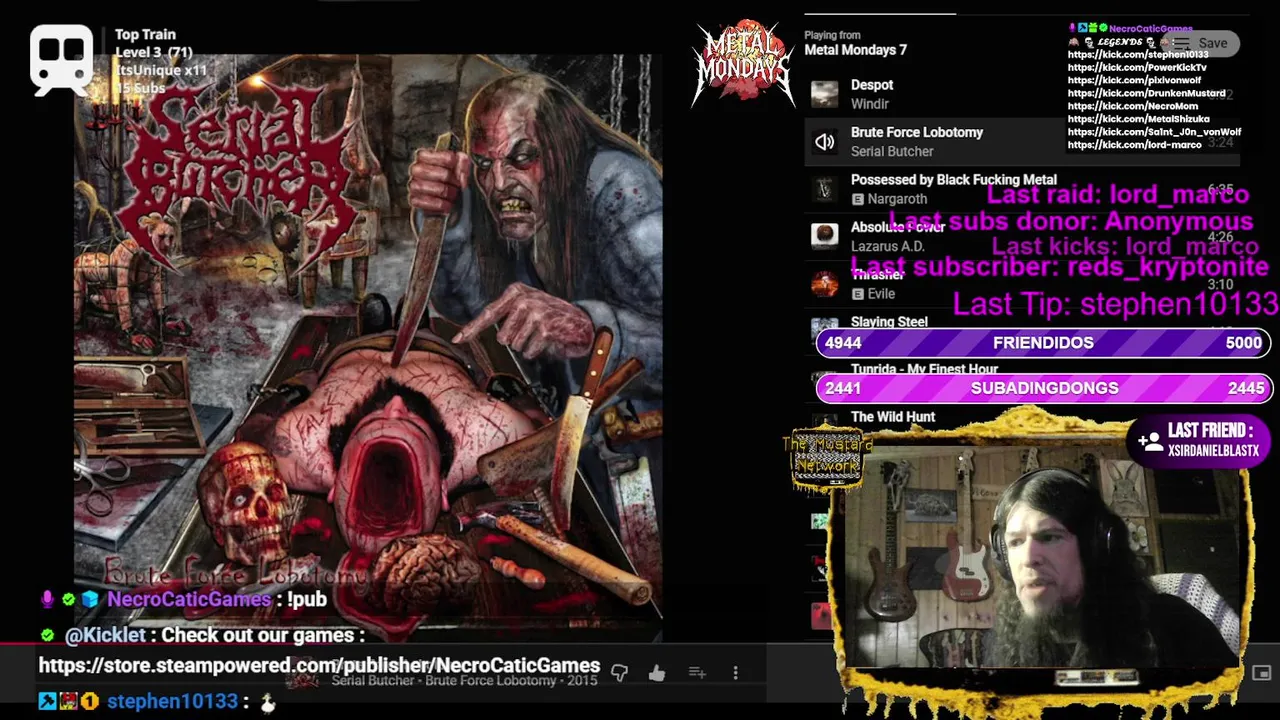Click the FRIENDIDOS goal progress bar
Screen dimensions: 1280x720
pos(1043,343)
